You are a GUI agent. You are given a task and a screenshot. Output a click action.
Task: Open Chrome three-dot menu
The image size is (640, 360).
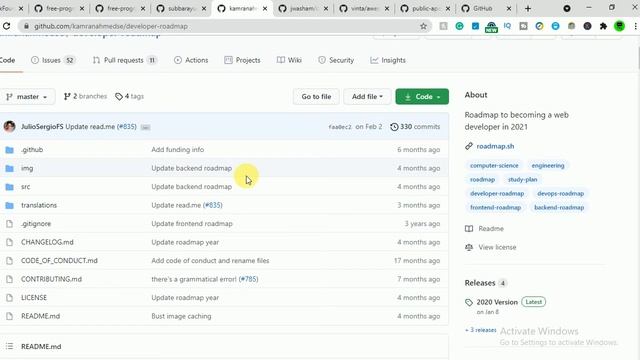(x=636, y=26)
